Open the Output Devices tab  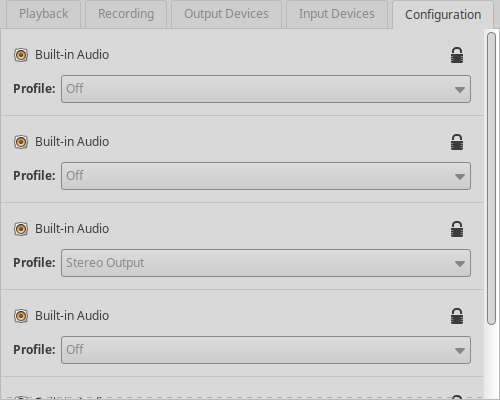click(x=226, y=14)
